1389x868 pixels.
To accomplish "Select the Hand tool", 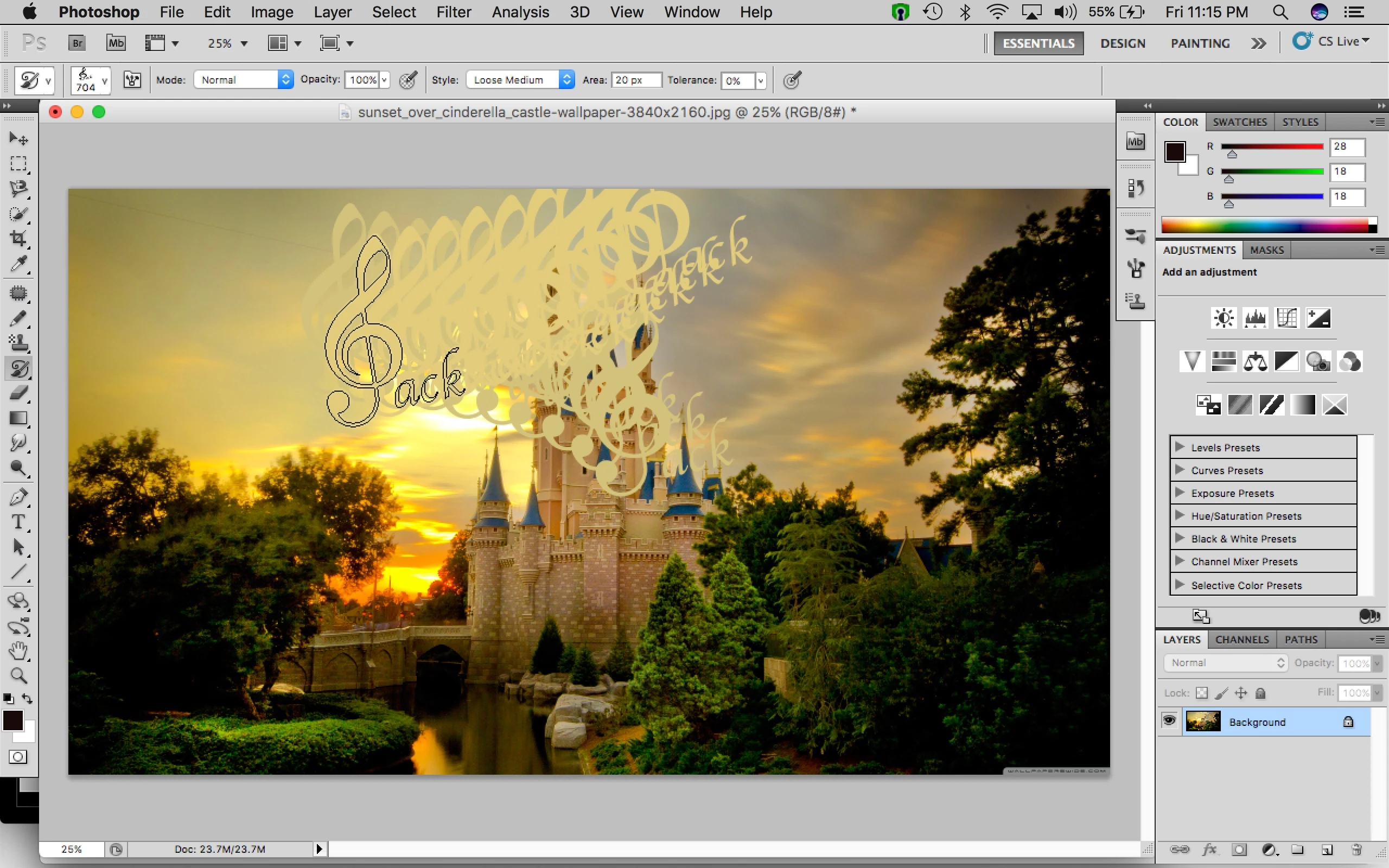I will 18,650.
